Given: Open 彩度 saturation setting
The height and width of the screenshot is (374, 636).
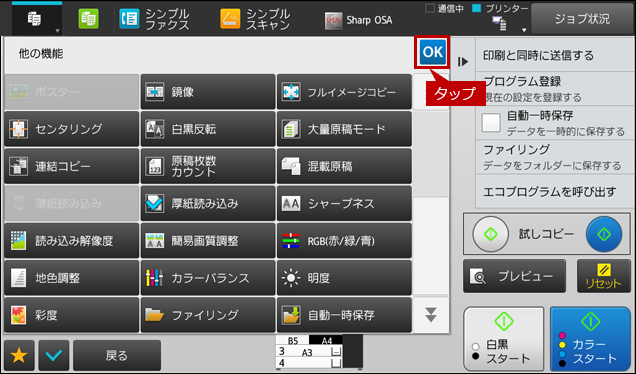Looking at the screenshot, I should coord(71,315).
